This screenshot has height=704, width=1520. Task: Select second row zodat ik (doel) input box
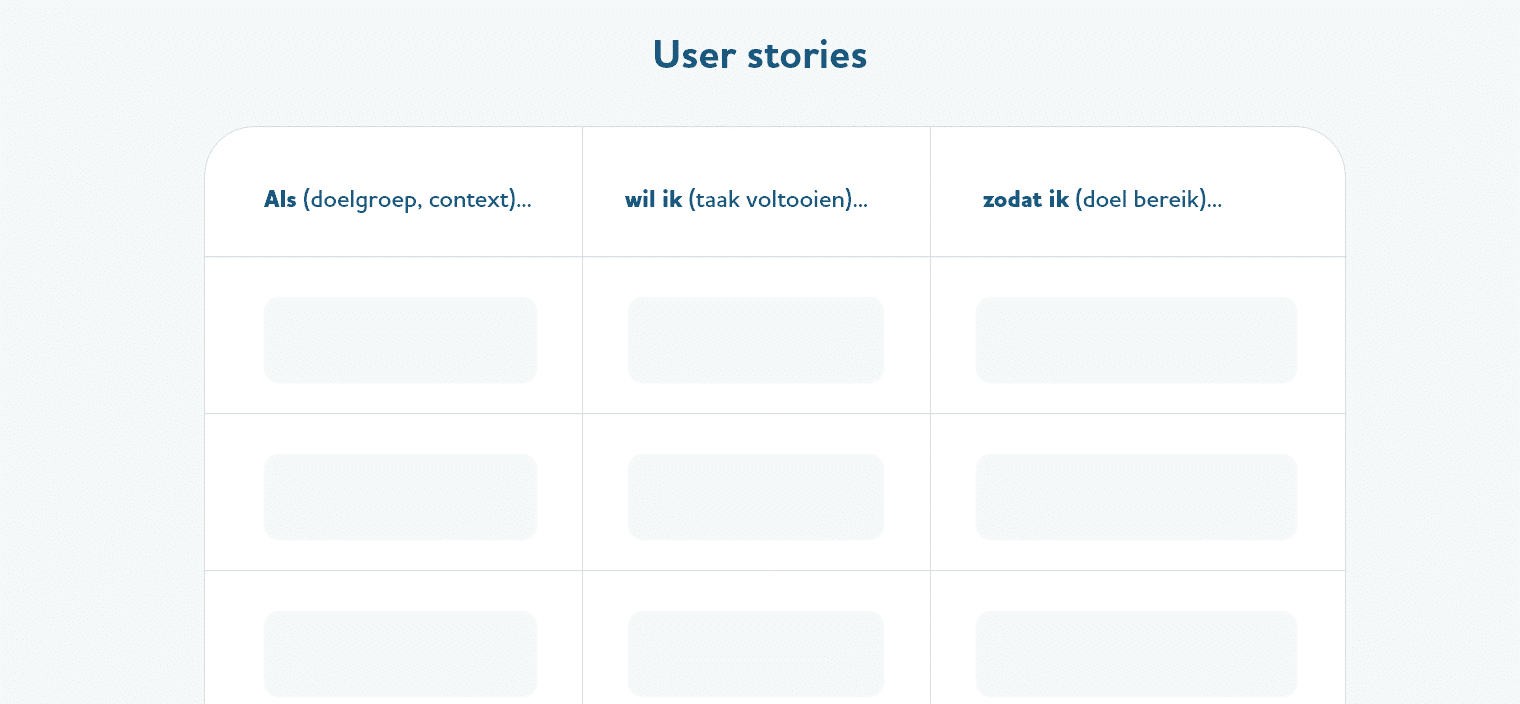(1136, 497)
